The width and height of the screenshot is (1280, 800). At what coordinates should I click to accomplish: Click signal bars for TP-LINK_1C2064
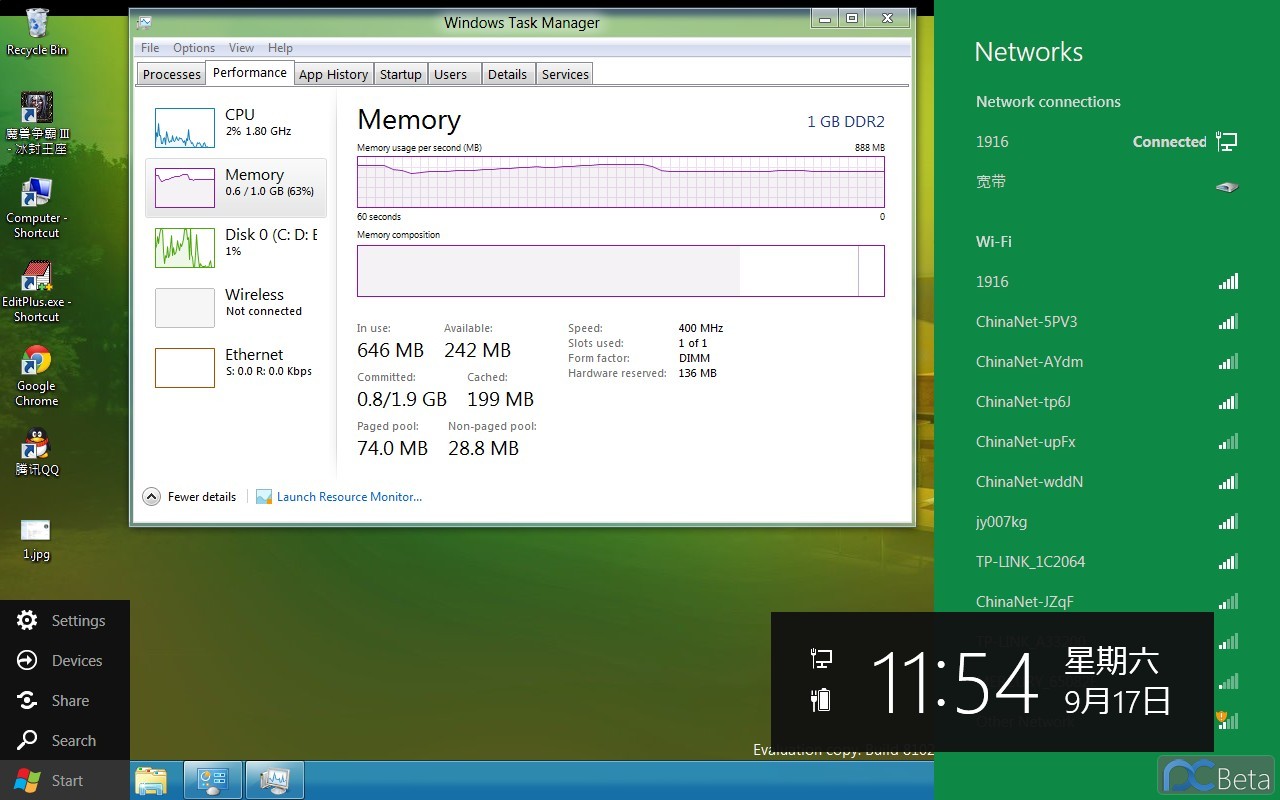pos(1228,562)
